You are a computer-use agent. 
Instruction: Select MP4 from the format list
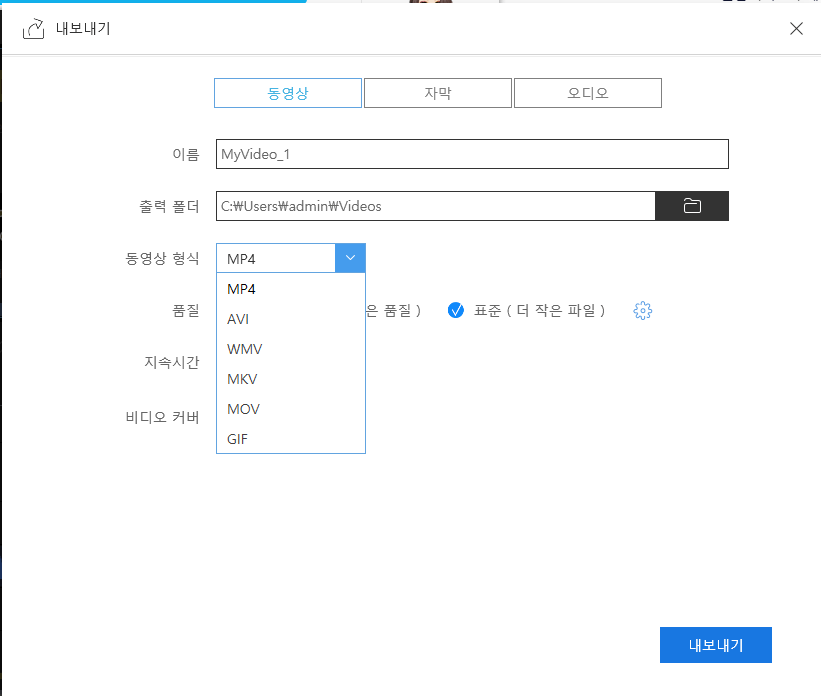(x=240, y=288)
